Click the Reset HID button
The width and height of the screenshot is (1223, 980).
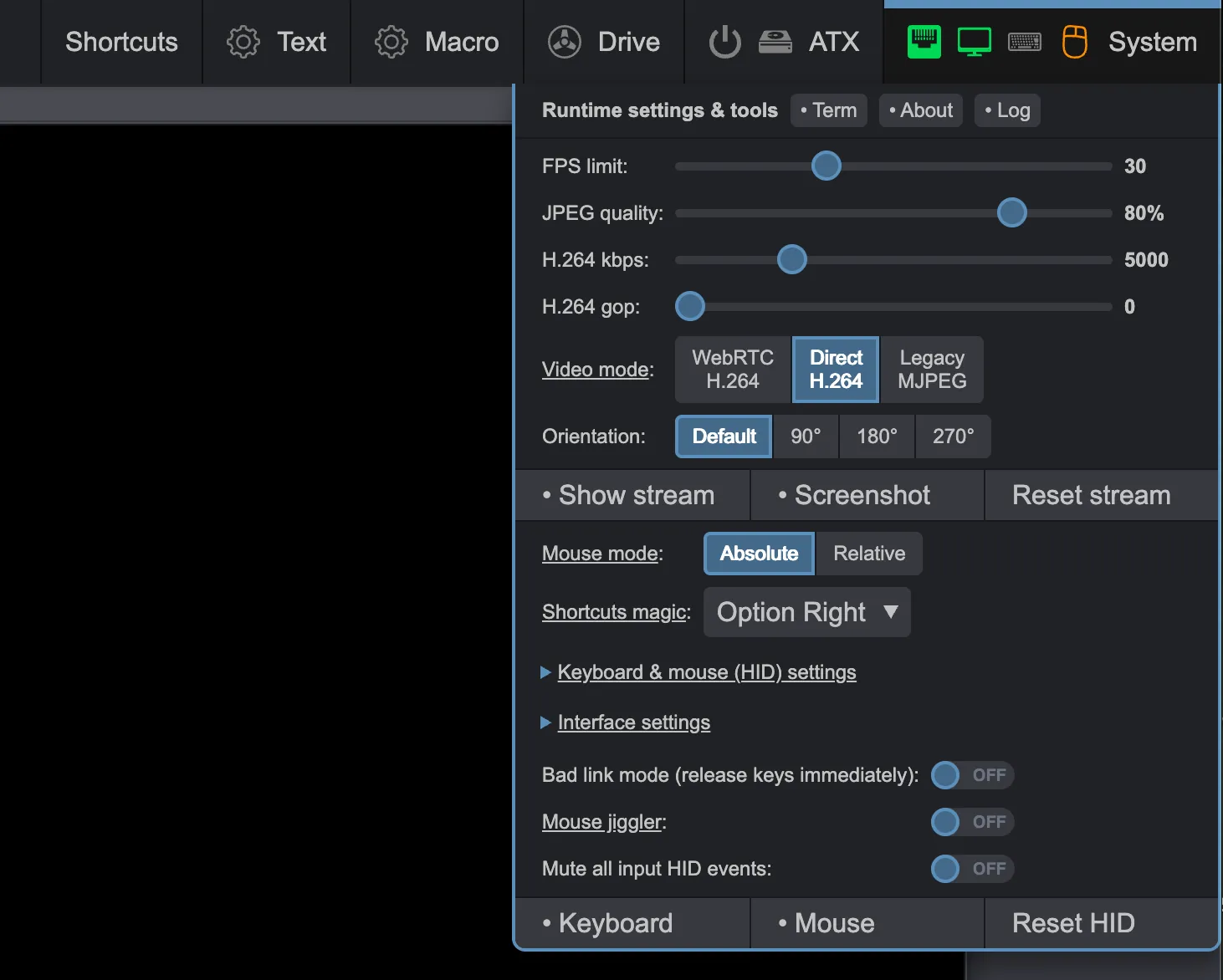[x=1101, y=923]
